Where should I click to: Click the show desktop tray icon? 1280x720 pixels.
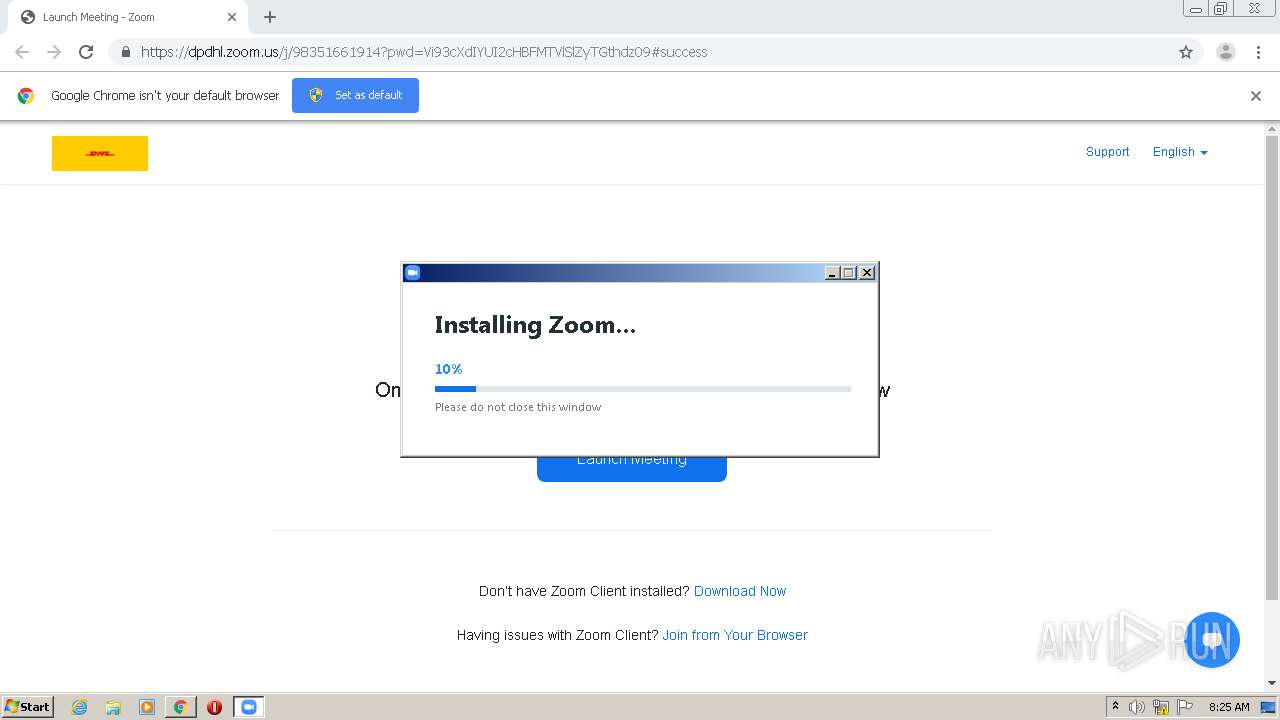[x=1268, y=707]
